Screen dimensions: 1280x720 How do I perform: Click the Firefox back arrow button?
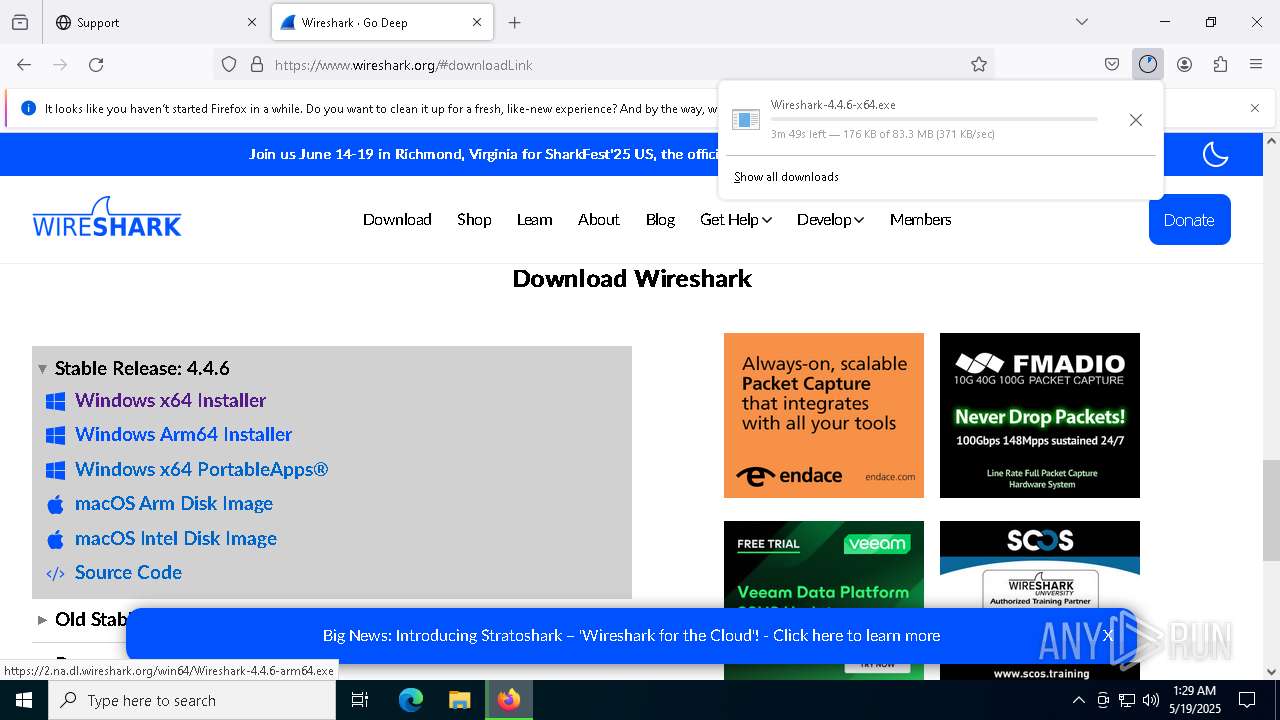(x=24, y=64)
